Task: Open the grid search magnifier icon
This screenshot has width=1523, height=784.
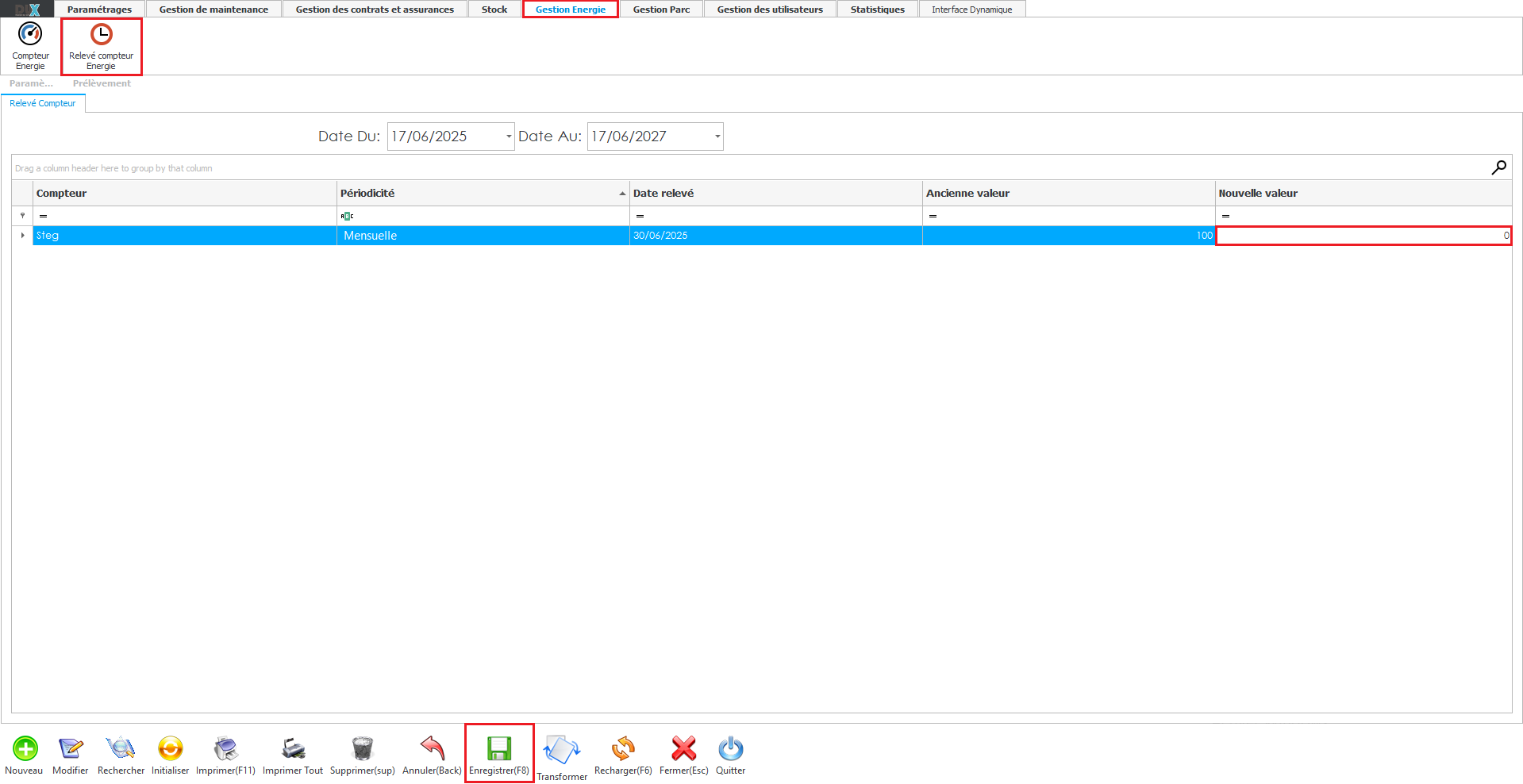Action: 1498,167
